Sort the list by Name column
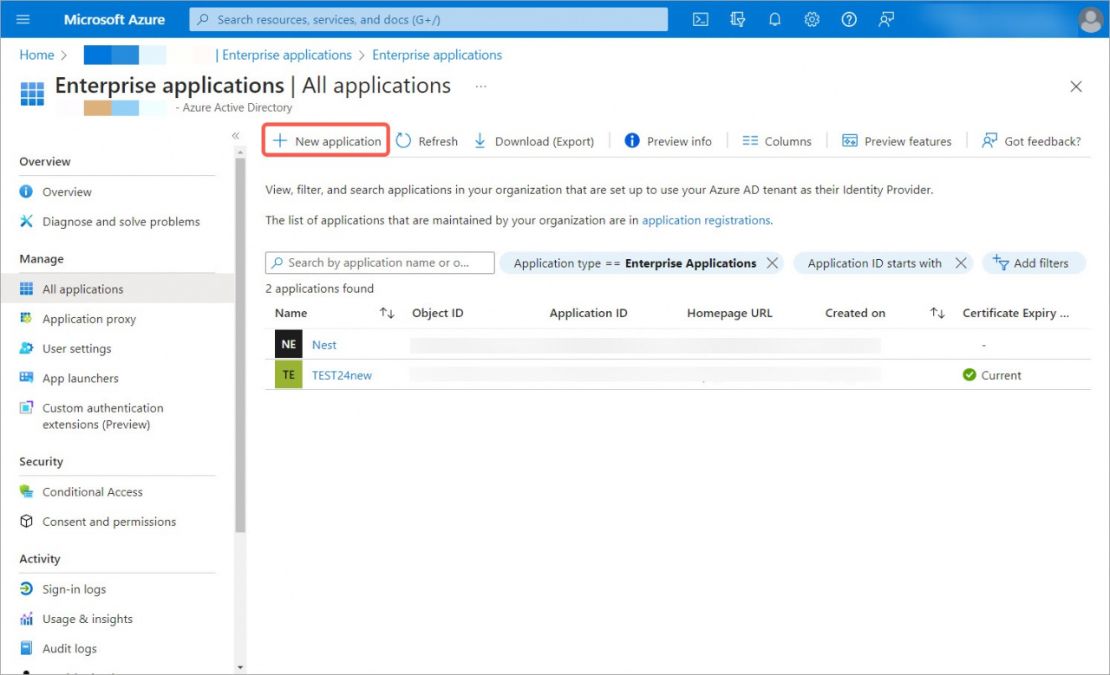This screenshot has height=675, width=1110. (387, 313)
